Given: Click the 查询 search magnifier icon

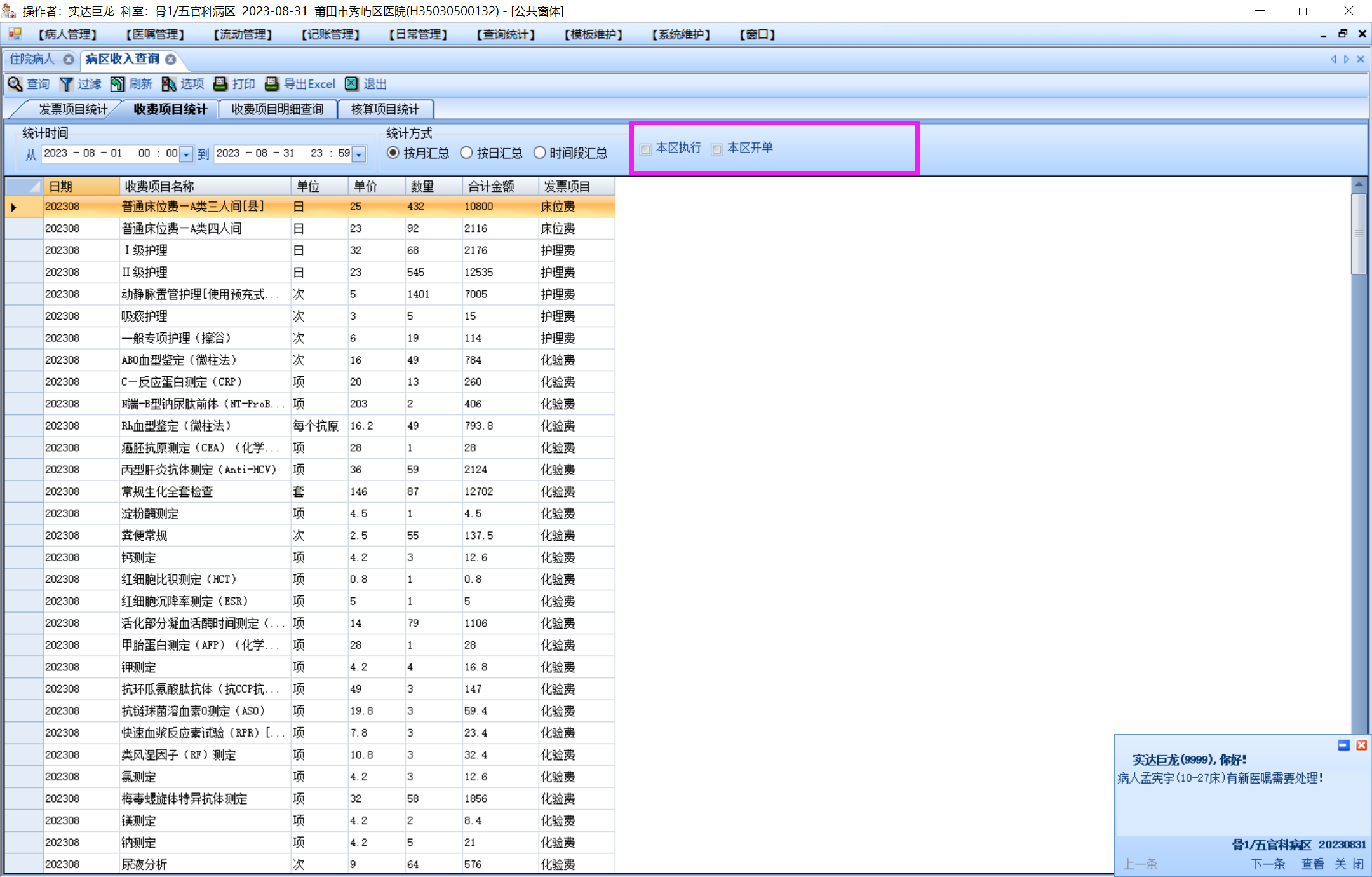Looking at the screenshot, I should [15, 84].
